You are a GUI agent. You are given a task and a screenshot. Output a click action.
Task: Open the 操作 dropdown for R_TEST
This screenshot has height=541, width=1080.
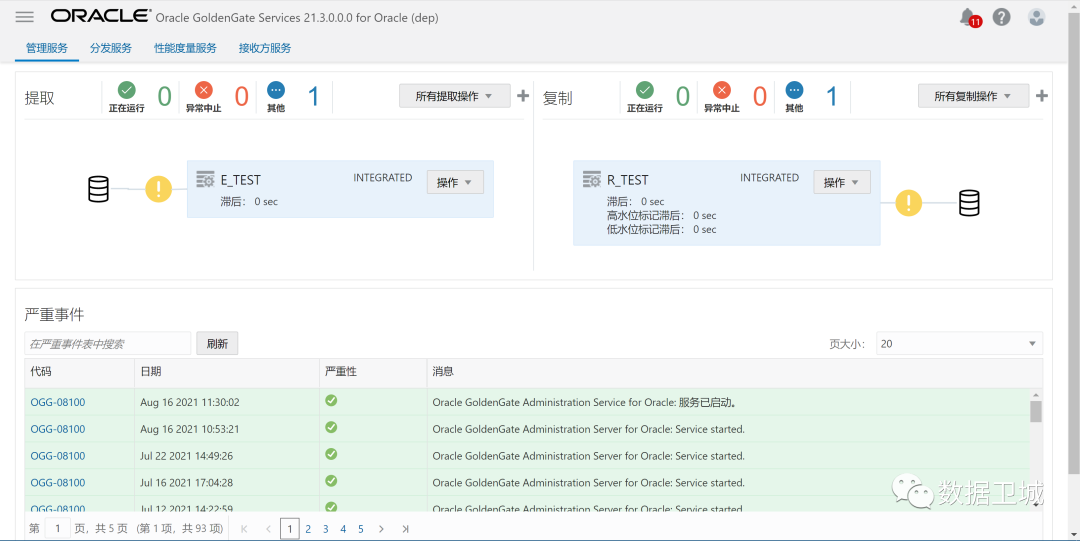click(x=842, y=182)
